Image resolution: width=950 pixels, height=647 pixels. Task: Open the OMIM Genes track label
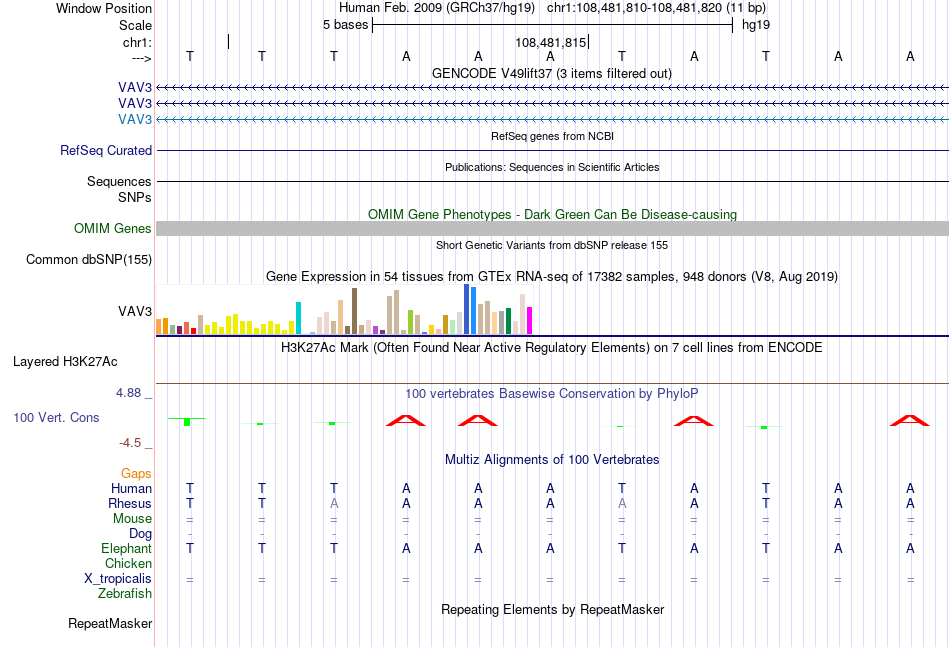(x=112, y=228)
